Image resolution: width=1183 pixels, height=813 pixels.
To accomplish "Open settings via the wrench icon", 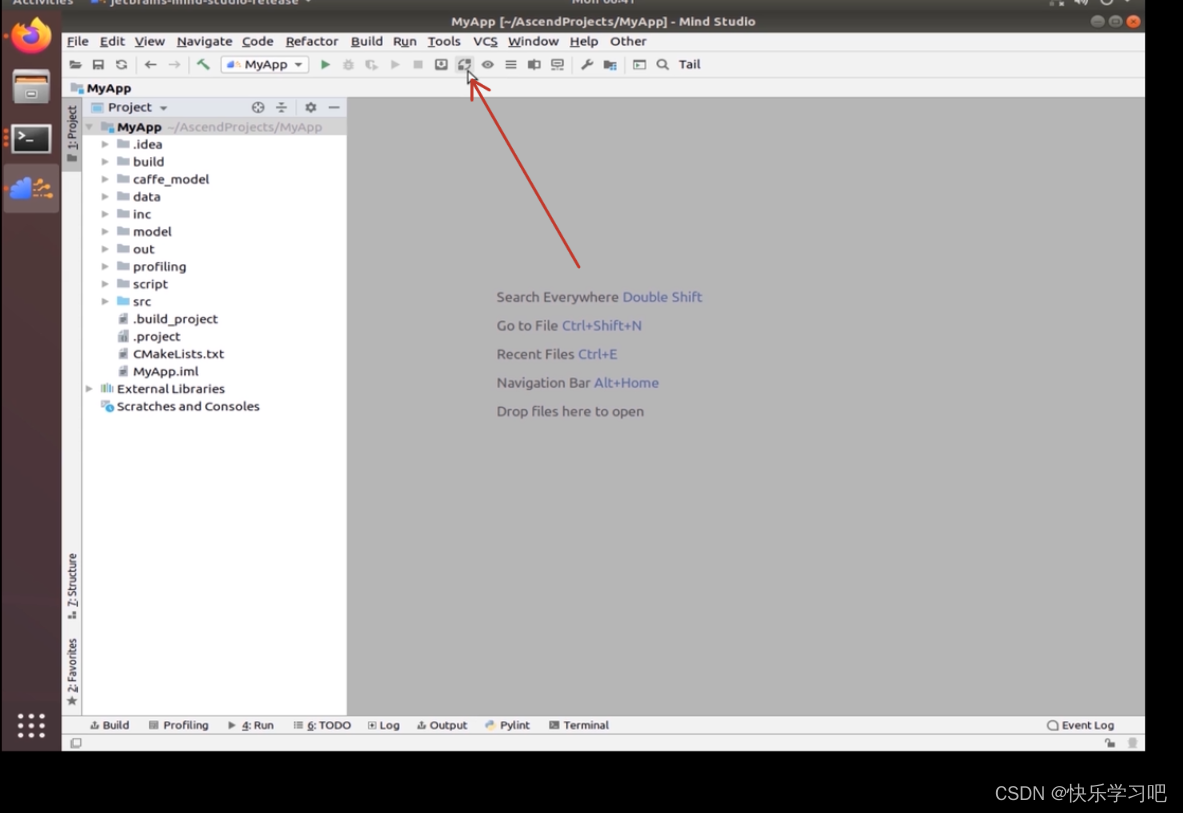I will click(x=587, y=65).
